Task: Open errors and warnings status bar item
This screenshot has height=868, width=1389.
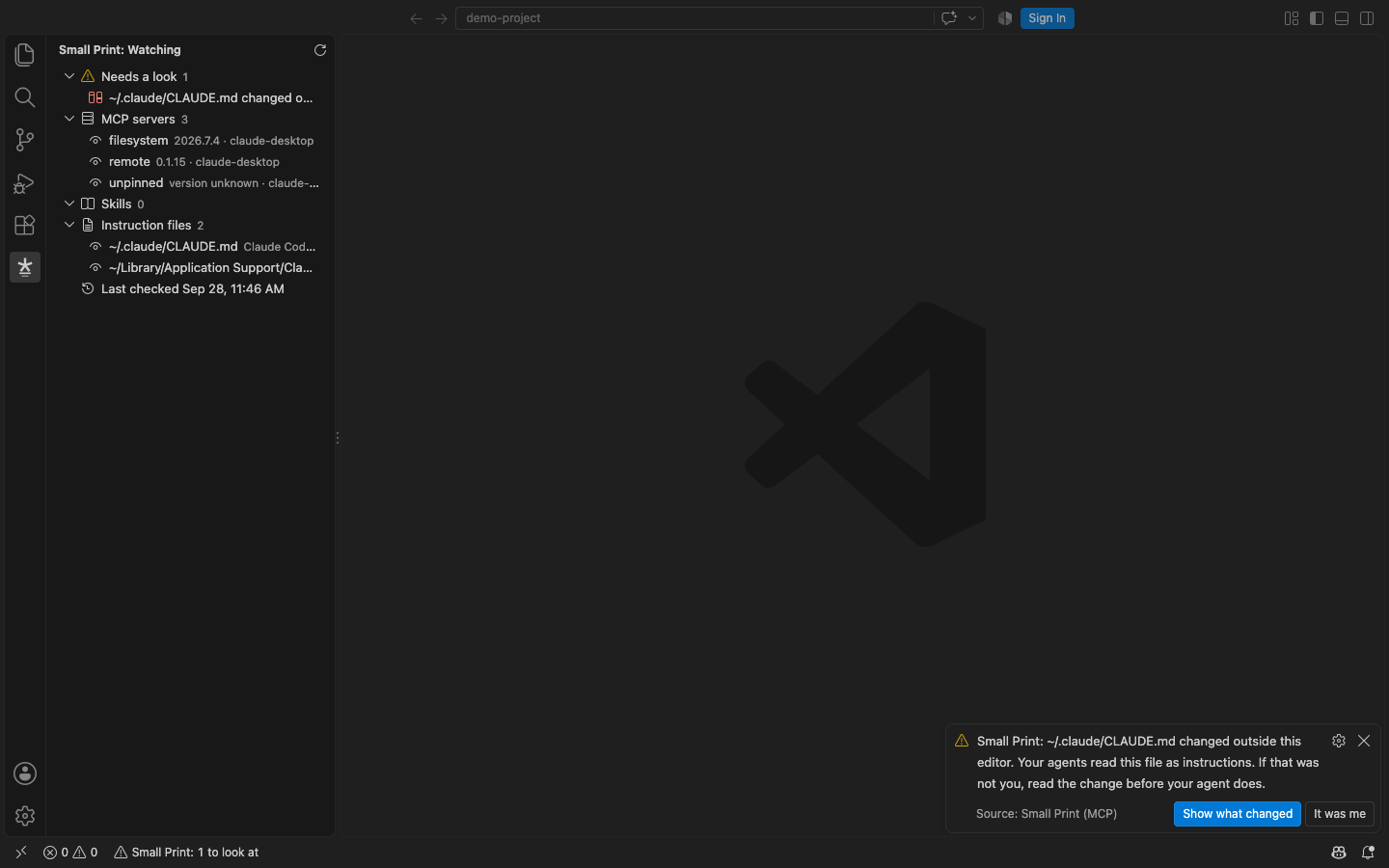Action: tap(70, 853)
